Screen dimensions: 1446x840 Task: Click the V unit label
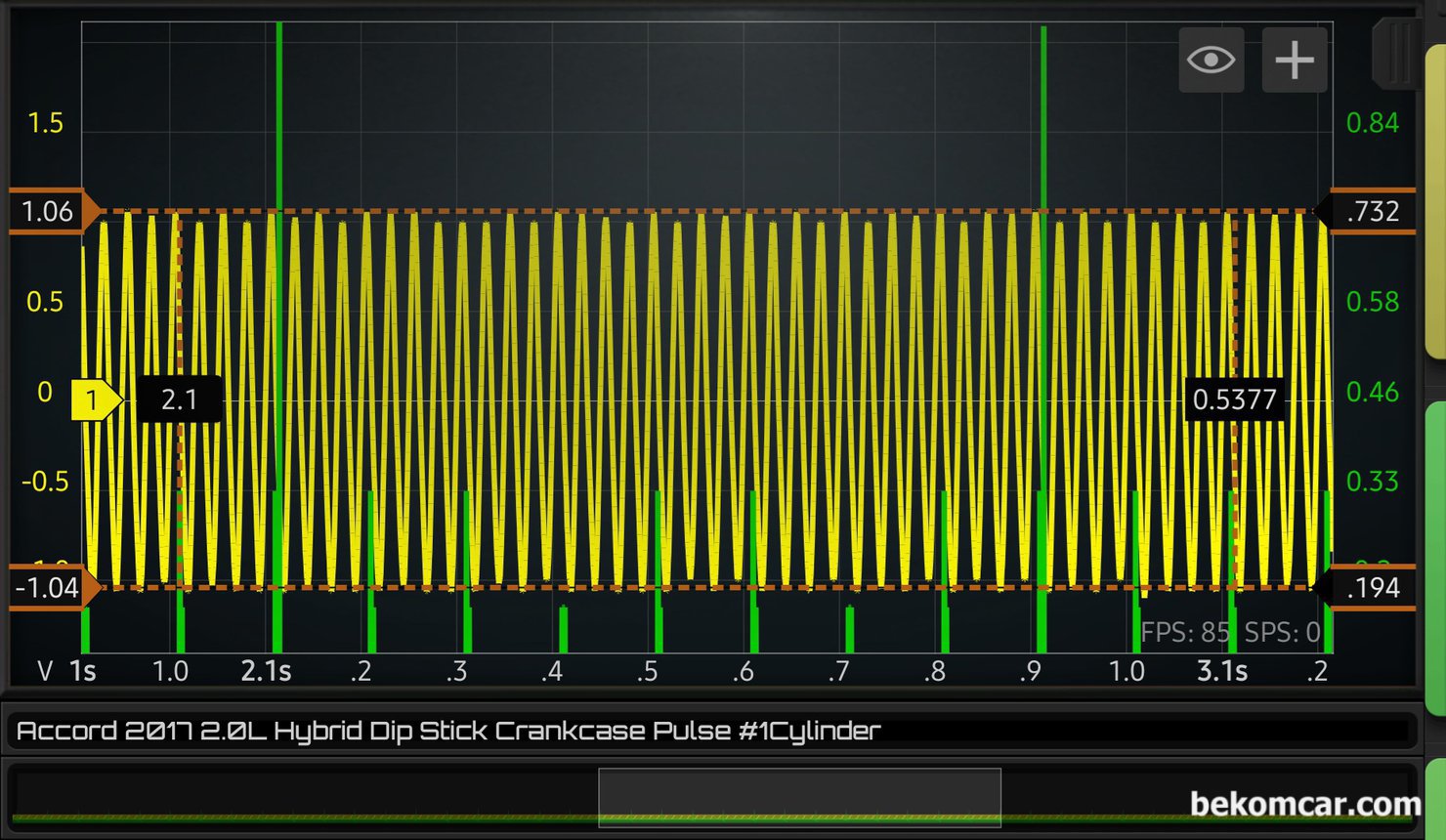pos(45,671)
